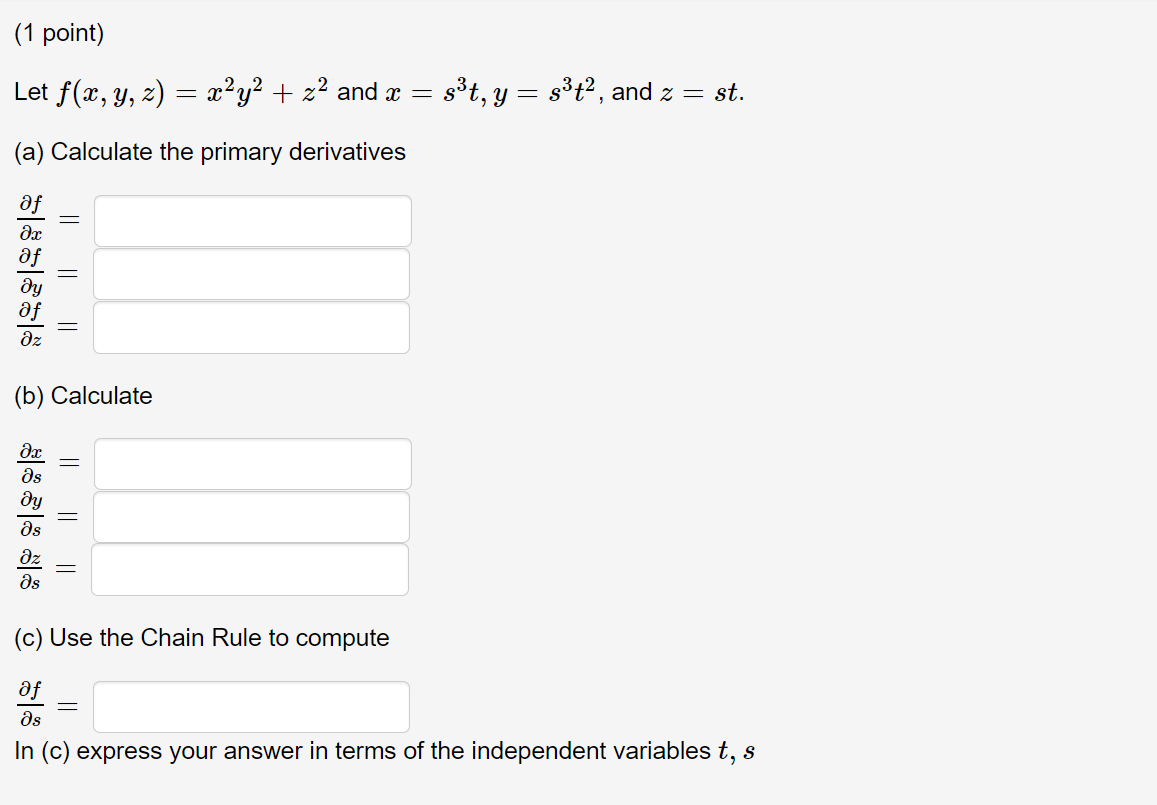1157x805 pixels.
Task: Click the ∂x/∂s fraction label
Action: 31,463
